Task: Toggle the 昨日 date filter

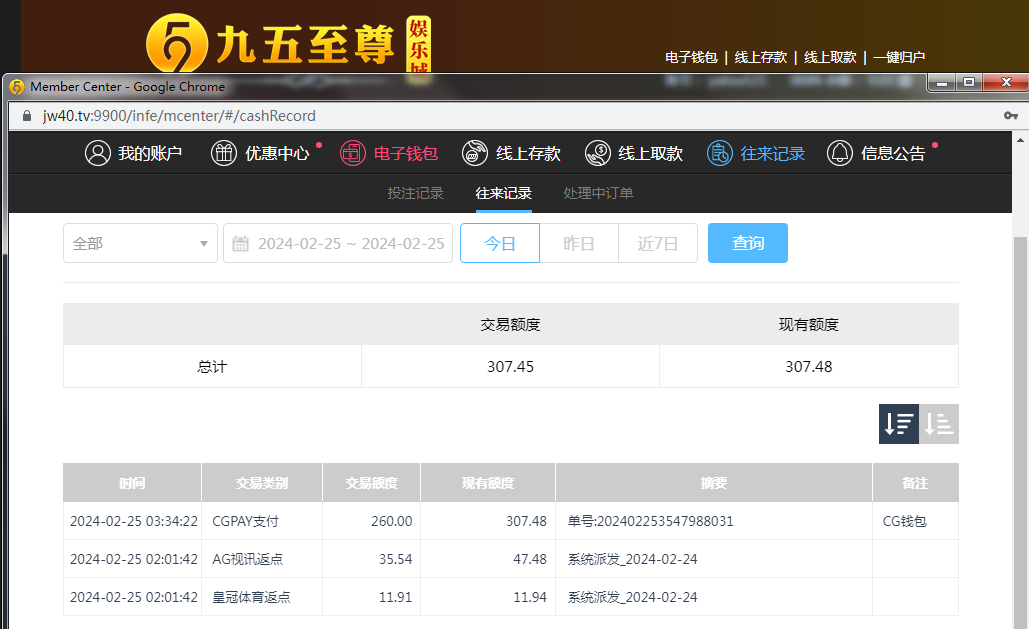Action: pos(579,243)
